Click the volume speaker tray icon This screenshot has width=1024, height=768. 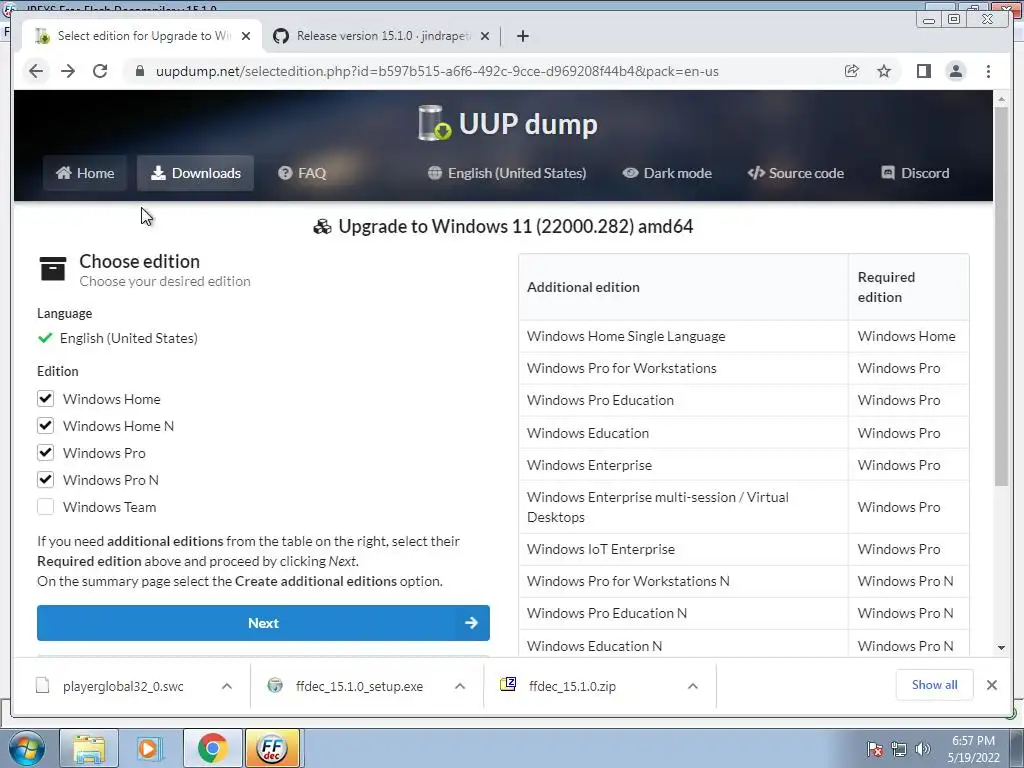point(923,749)
